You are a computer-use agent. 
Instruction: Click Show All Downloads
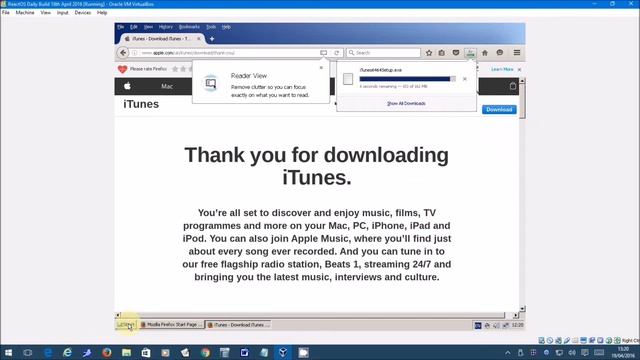pos(406,104)
